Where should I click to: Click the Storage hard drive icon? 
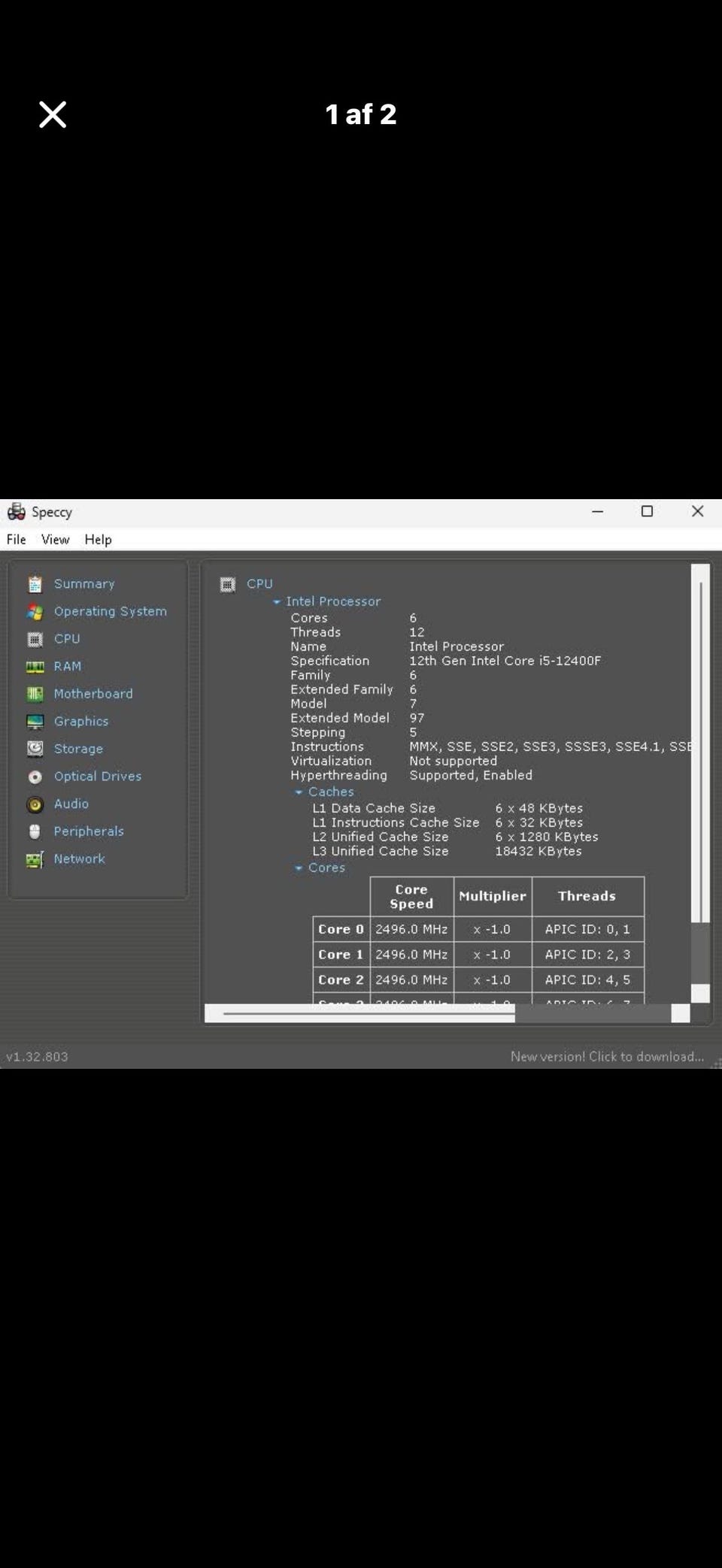point(35,749)
